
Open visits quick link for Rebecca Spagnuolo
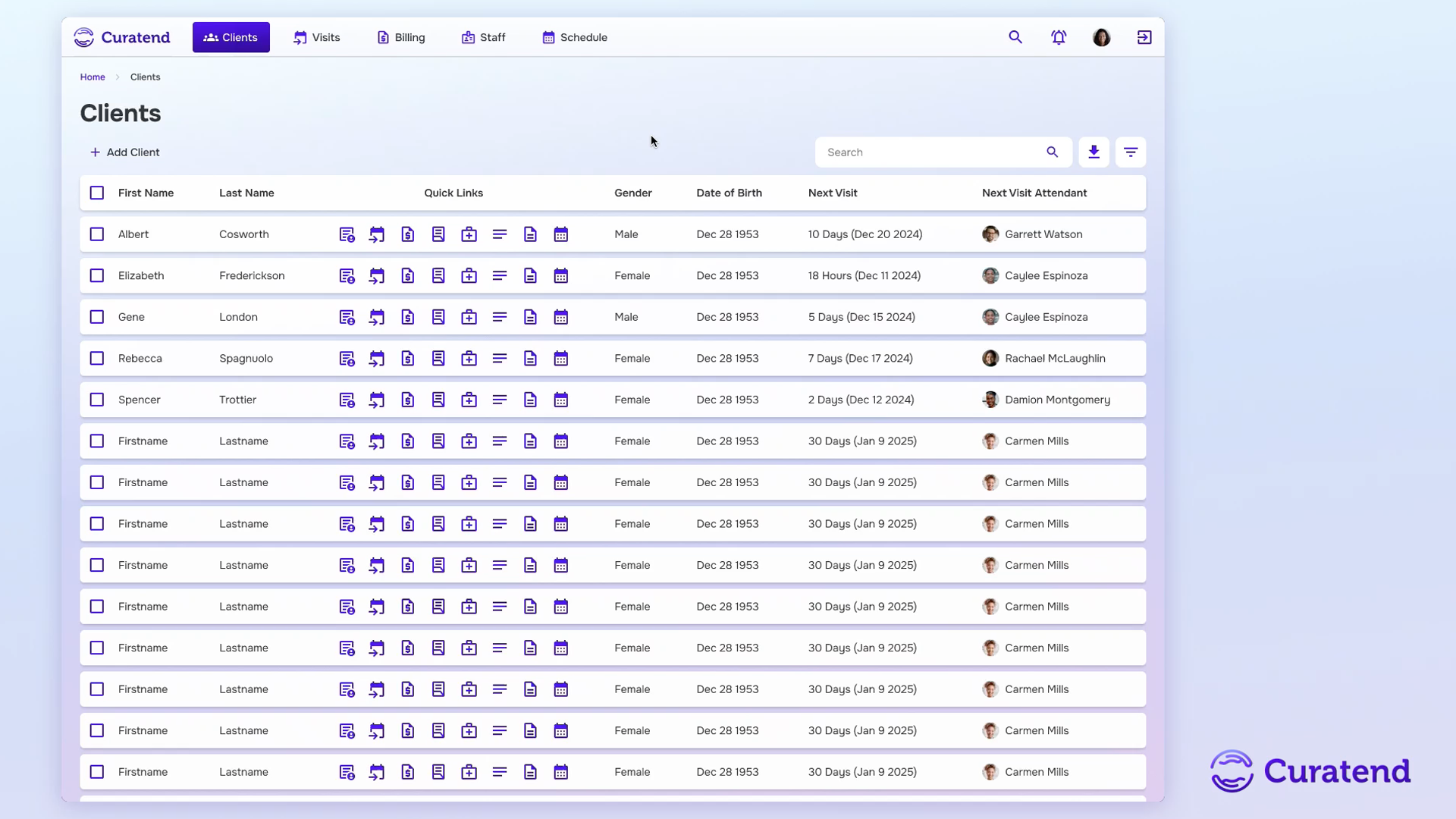(x=377, y=359)
